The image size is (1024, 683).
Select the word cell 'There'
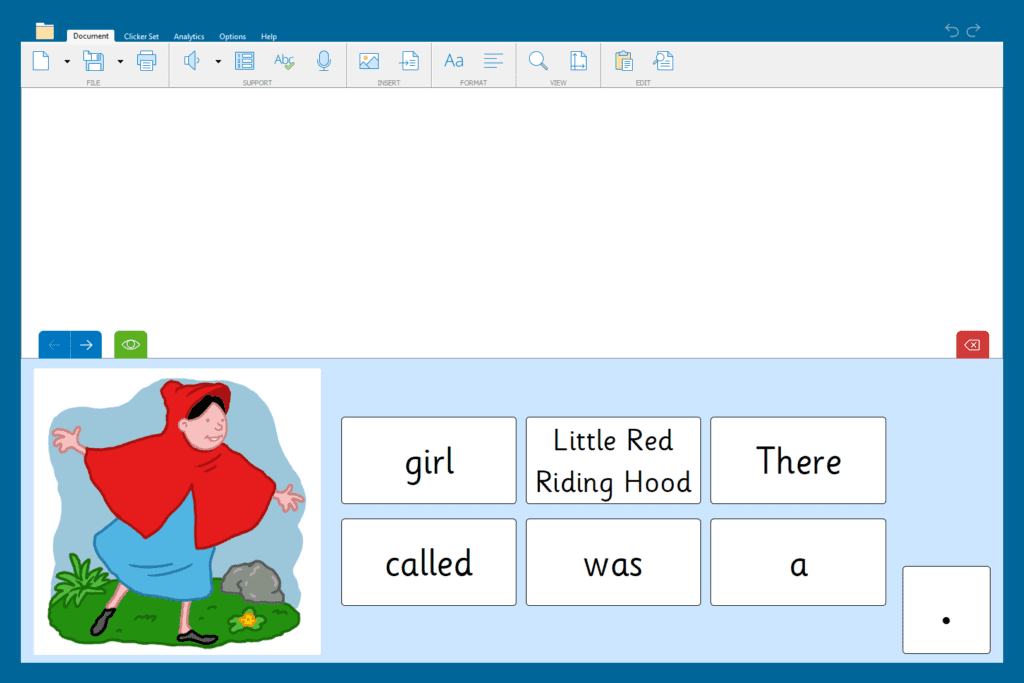[x=798, y=460]
